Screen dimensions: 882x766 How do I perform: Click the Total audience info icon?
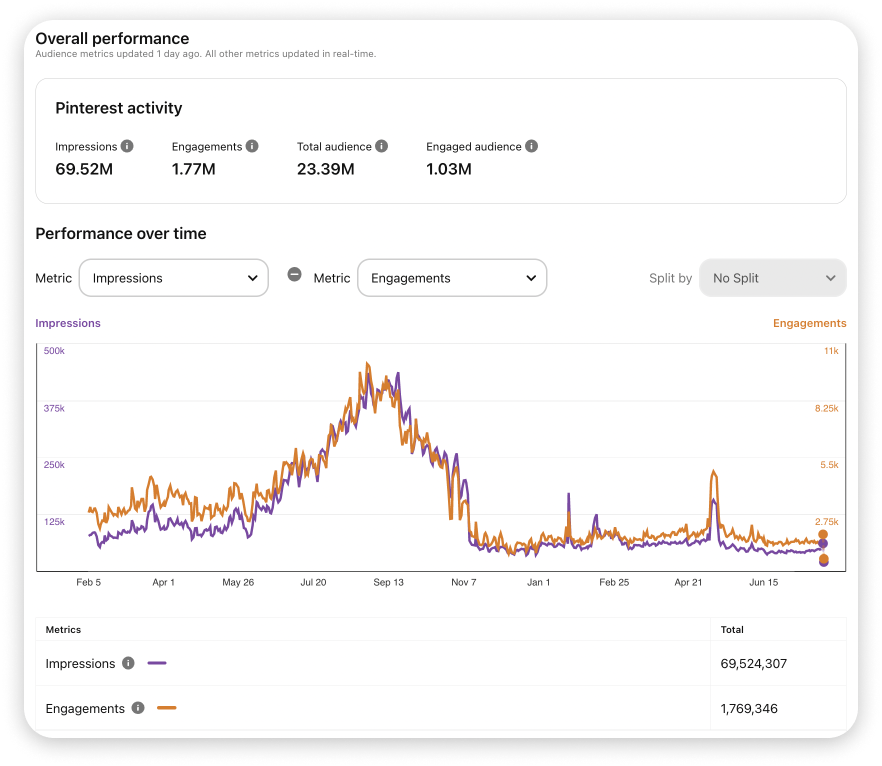381,146
